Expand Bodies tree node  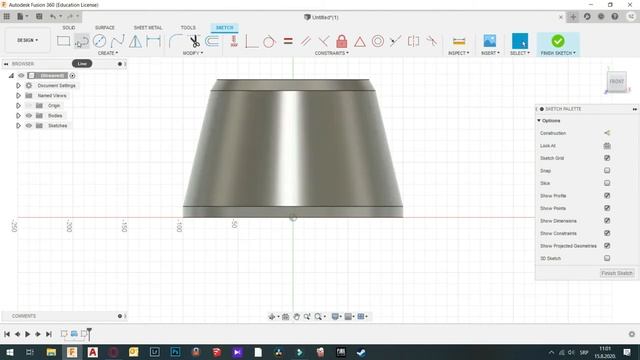click(18, 116)
